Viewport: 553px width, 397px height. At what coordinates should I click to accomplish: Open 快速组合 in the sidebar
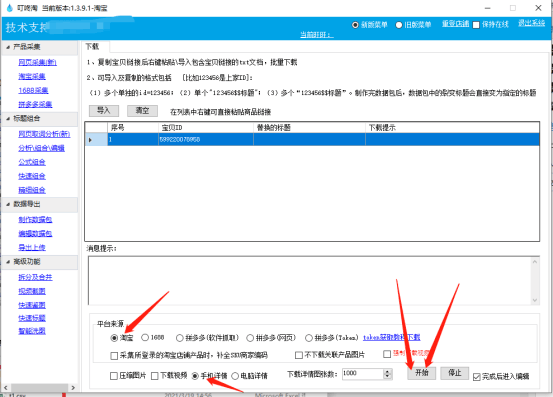[32, 176]
